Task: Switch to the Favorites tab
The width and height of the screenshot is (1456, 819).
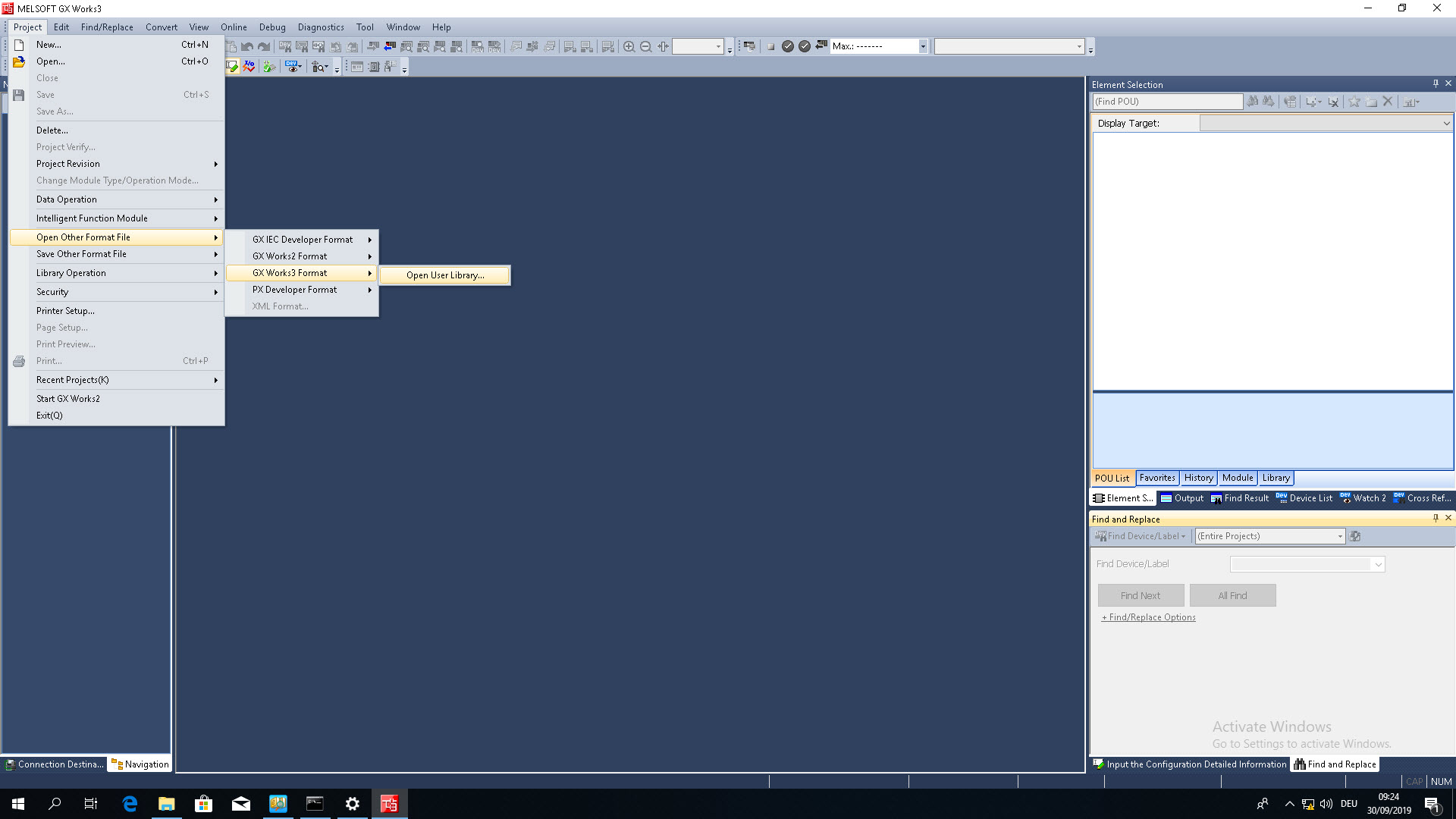Action: (1157, 478)
